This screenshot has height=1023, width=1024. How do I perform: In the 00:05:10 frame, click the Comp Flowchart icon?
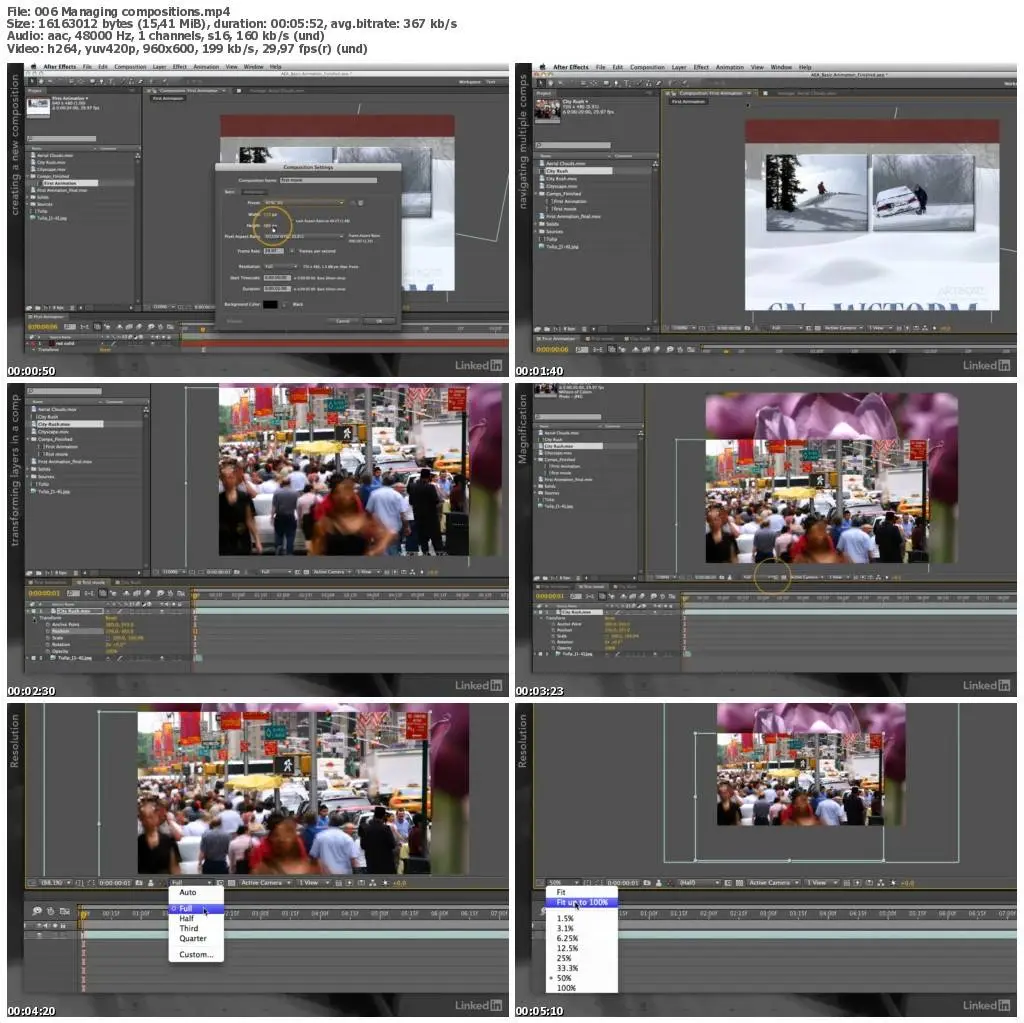pos(880,883)
